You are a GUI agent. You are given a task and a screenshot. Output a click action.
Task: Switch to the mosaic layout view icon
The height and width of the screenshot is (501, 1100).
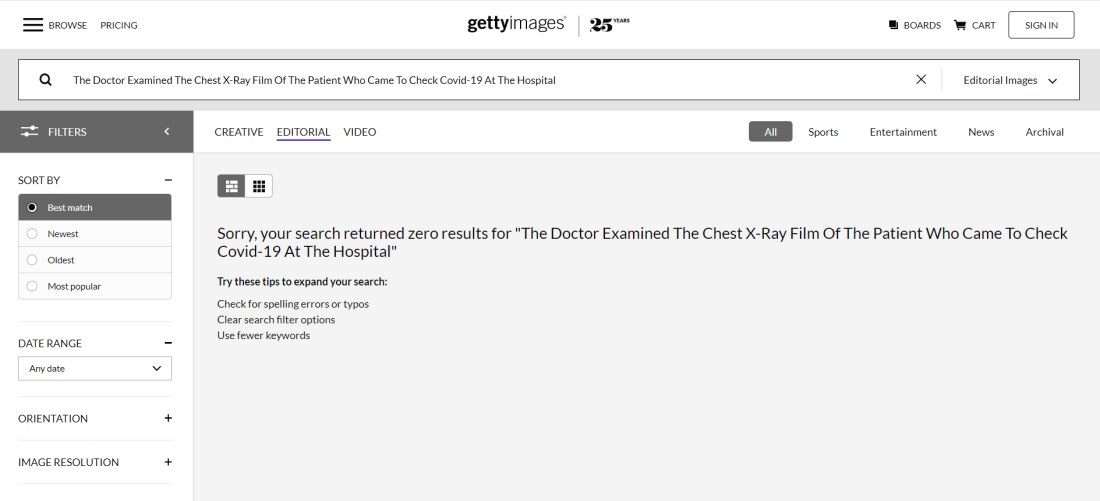pos(232,186)
